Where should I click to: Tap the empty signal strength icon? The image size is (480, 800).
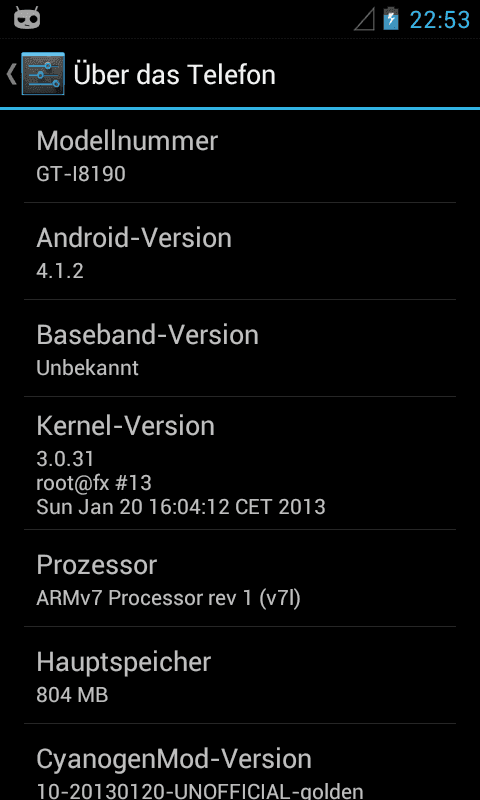(364, 19)
